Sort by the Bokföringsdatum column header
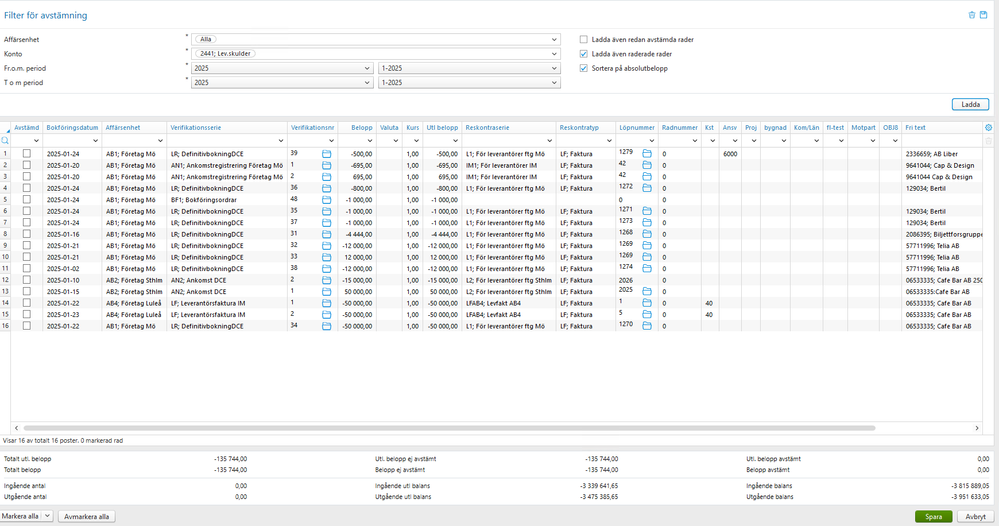The image size is (999, 526). click(x=72, y=128)
